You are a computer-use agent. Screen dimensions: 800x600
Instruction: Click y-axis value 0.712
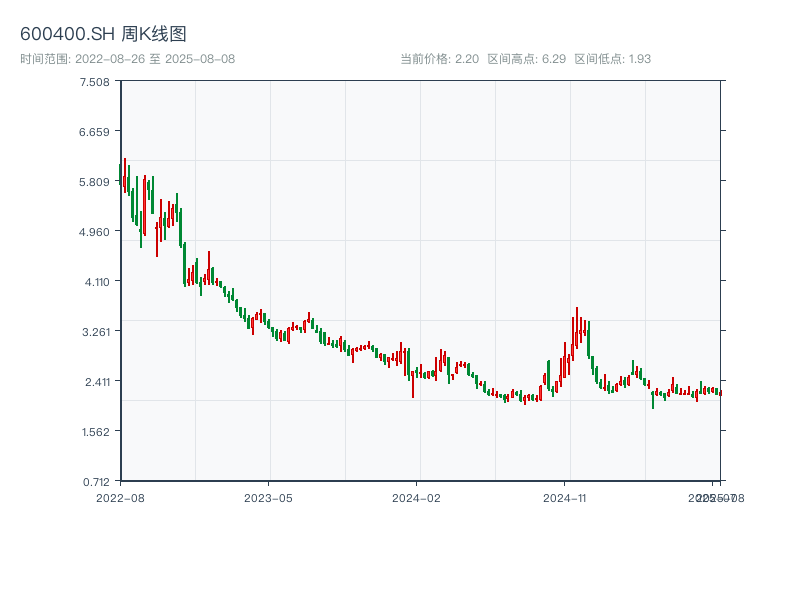pos(96,482)
